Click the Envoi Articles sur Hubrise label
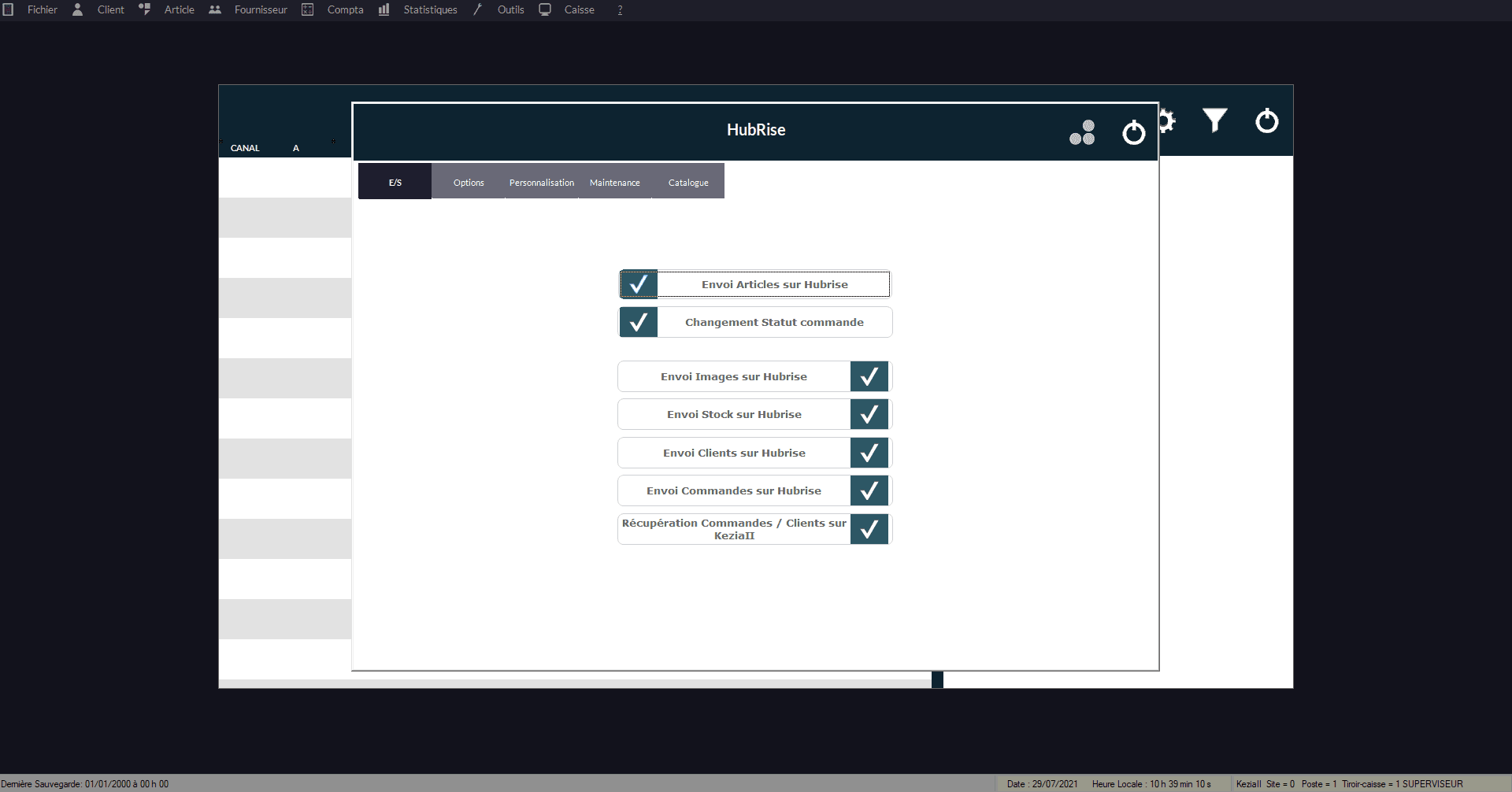Viewport: 1512px width, 792px height. [x=775, y=285]
